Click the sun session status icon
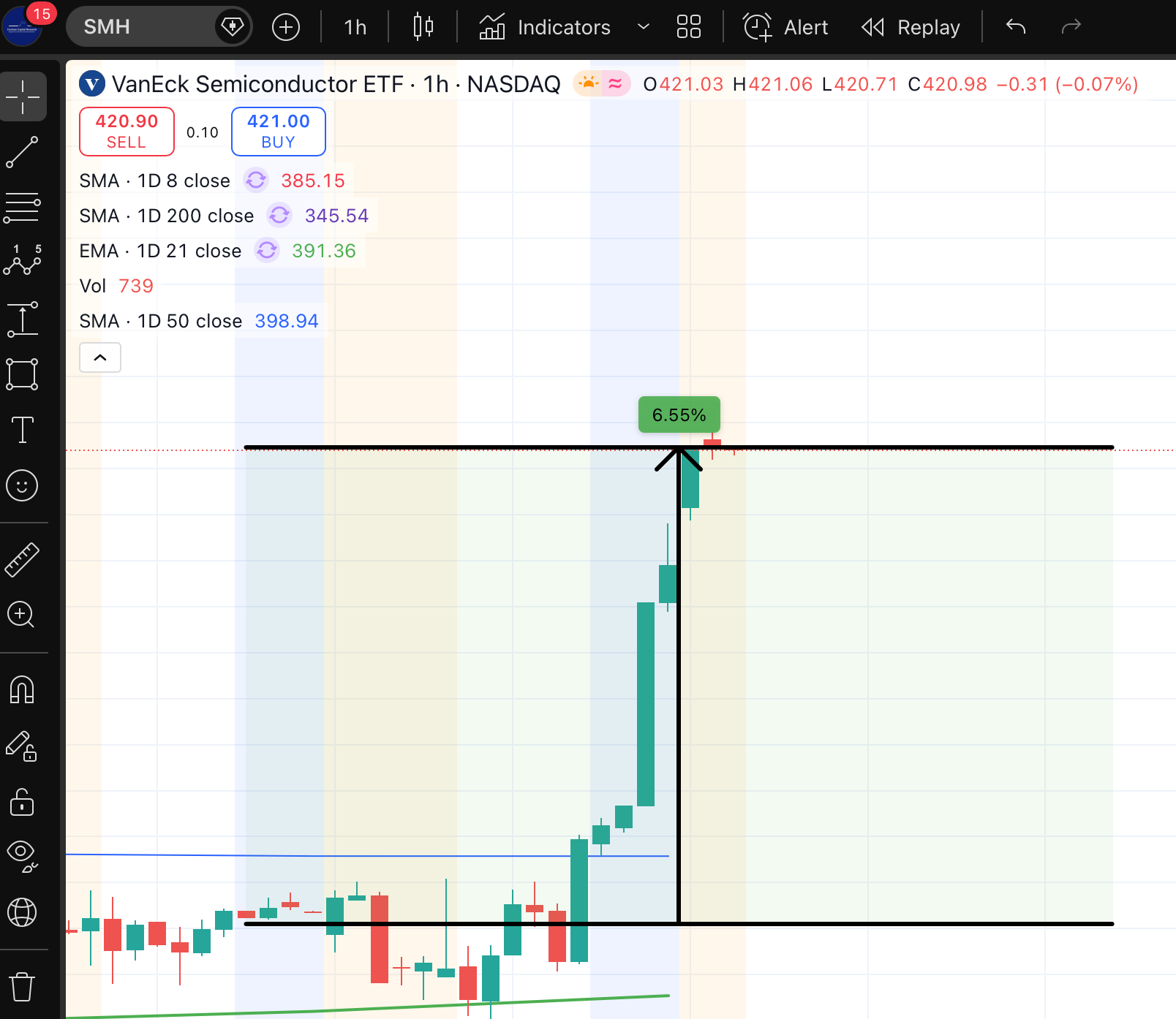The width and height of the screenshot is (1176, 1019). click(x=588, y=84)
